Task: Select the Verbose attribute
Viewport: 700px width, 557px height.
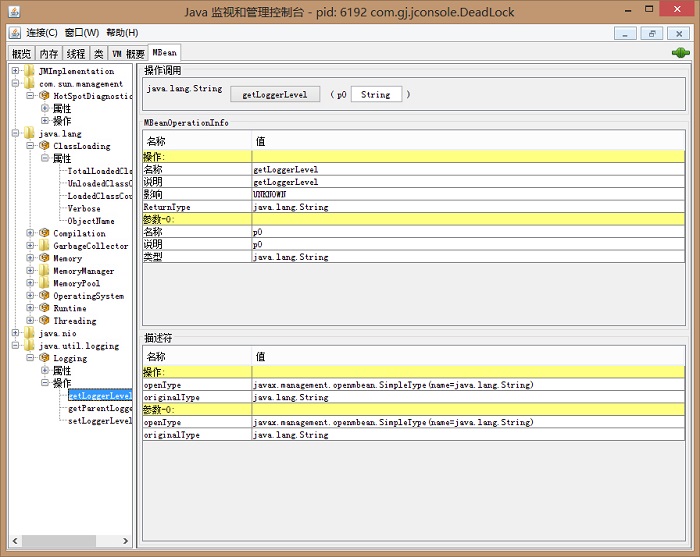Action: 84,208
